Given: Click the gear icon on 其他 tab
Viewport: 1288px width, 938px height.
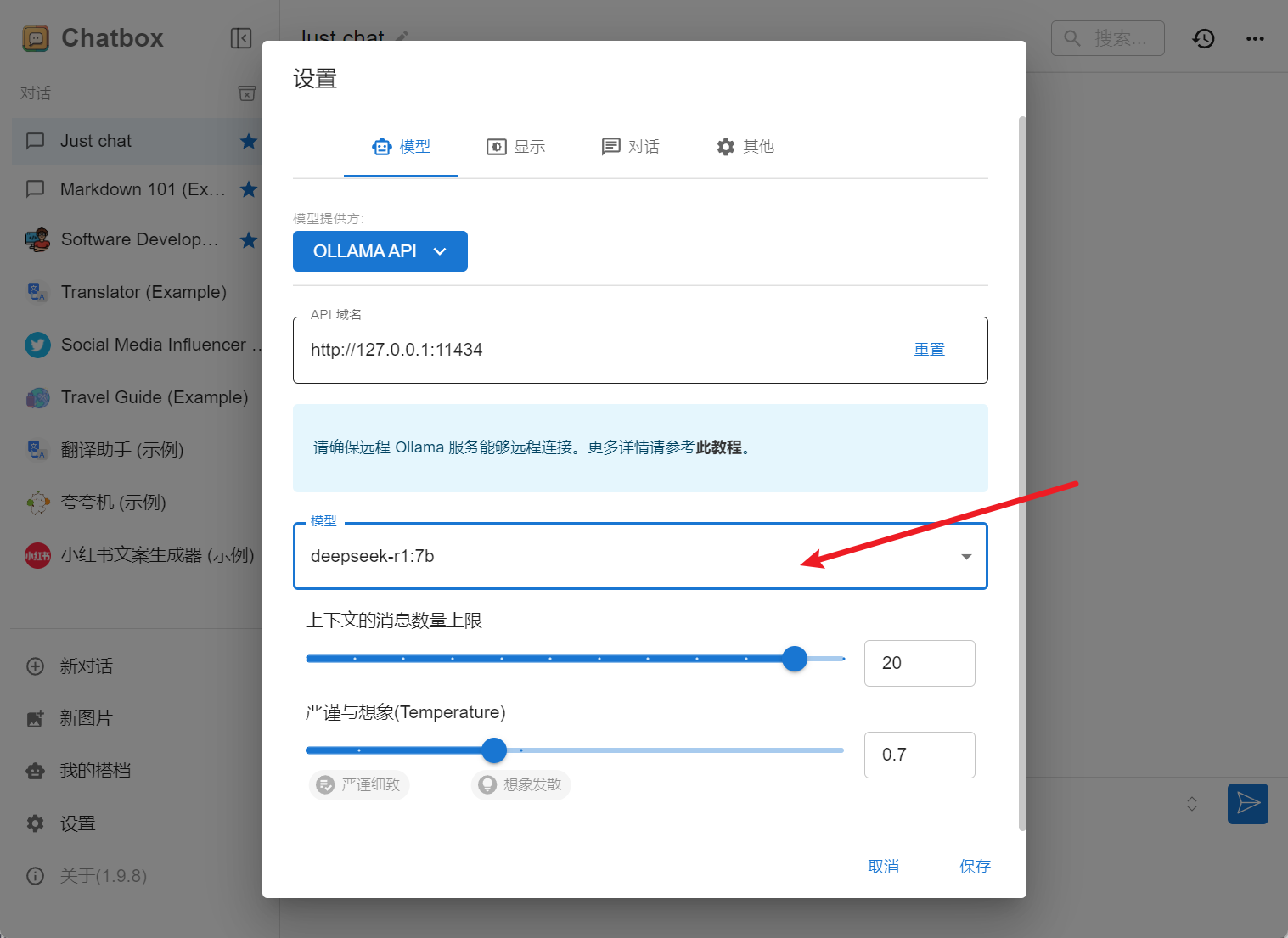Looking at the screenshot, I should click(726, 147).
